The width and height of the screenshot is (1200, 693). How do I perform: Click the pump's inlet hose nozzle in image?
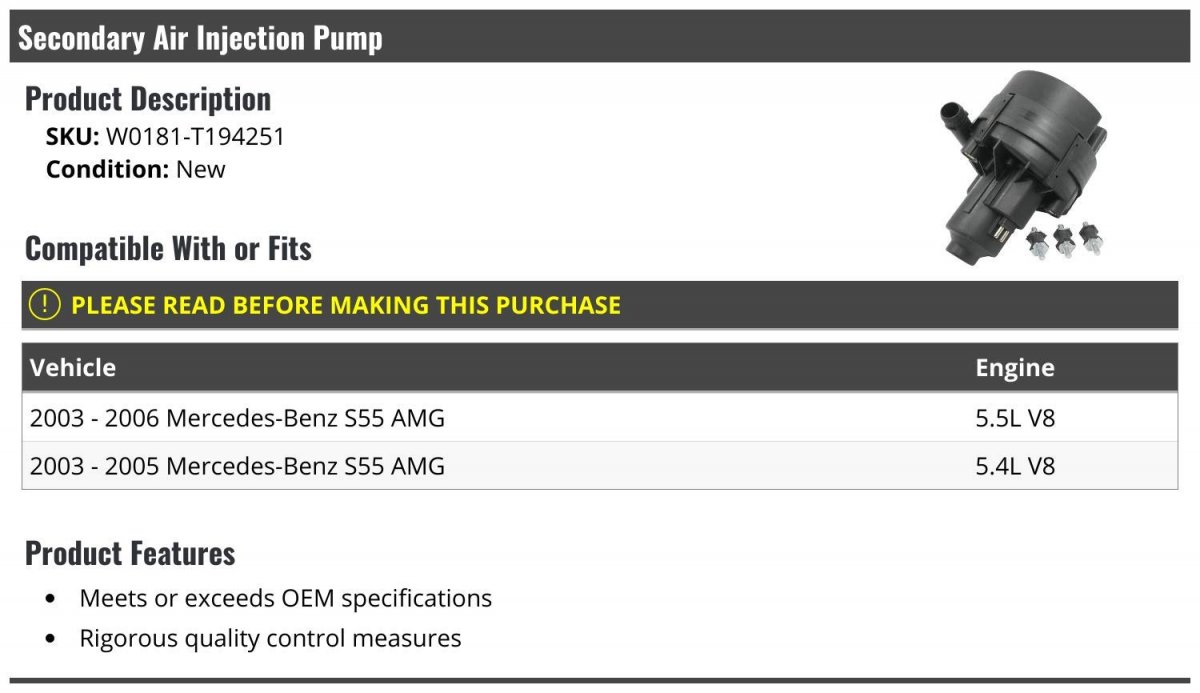954,115
